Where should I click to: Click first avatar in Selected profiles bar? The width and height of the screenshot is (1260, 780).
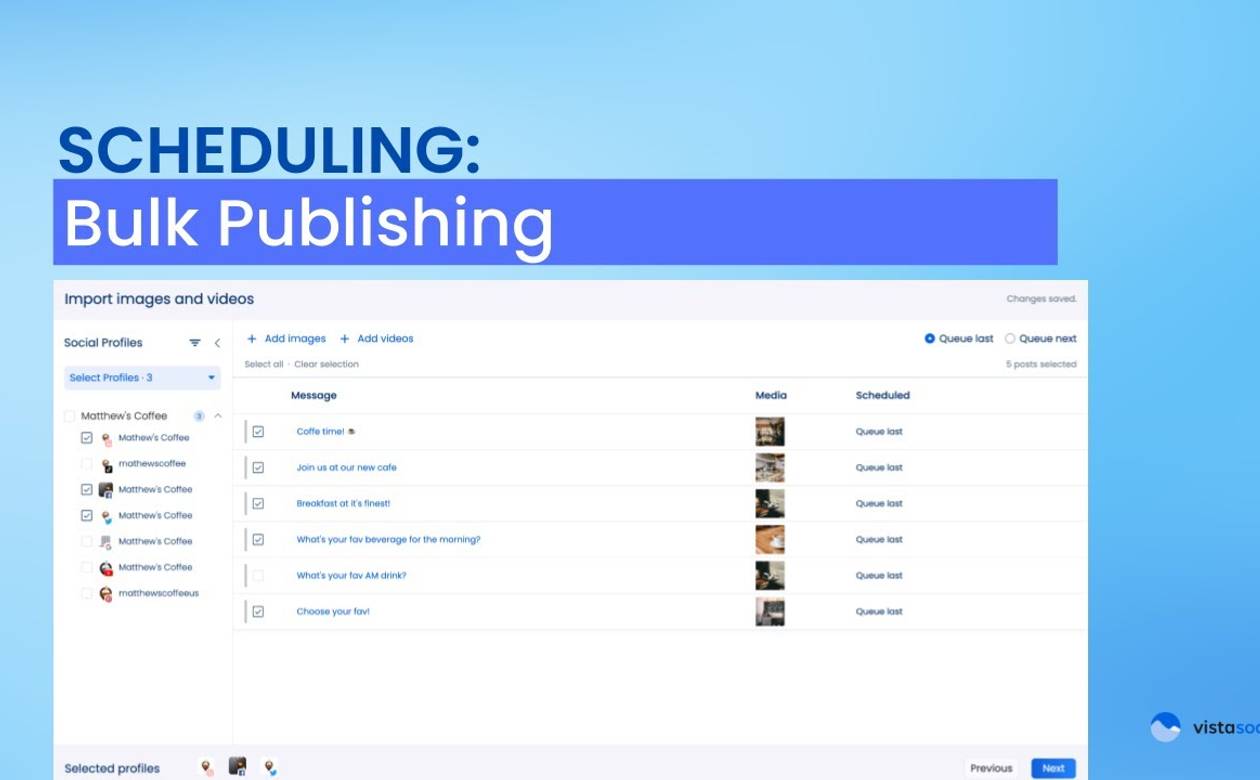[207, 767]
